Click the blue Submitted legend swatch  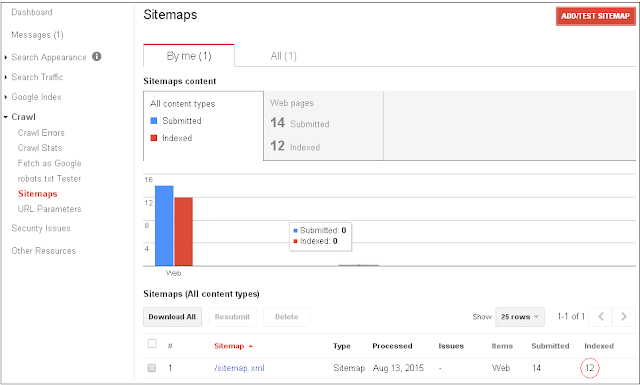click(x=154, y=121)
